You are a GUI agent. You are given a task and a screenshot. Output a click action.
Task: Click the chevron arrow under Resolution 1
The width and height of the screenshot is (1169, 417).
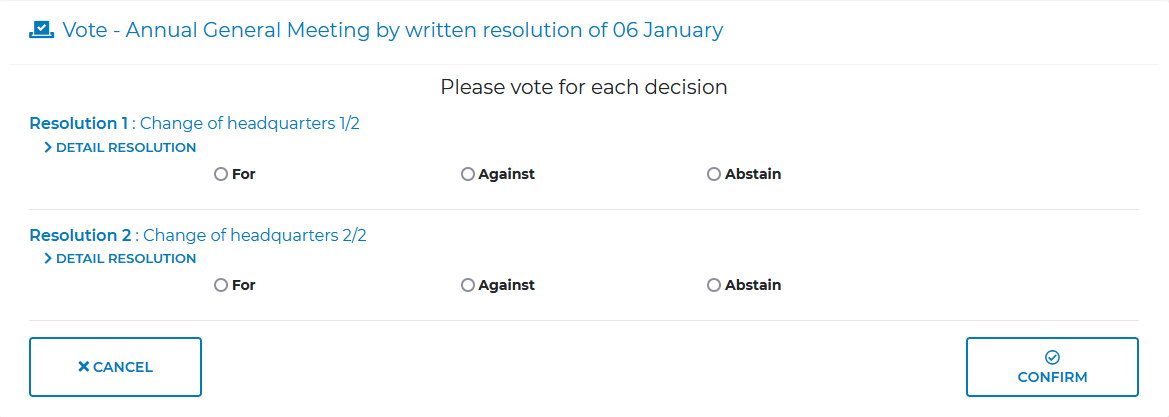click(48, 147)
